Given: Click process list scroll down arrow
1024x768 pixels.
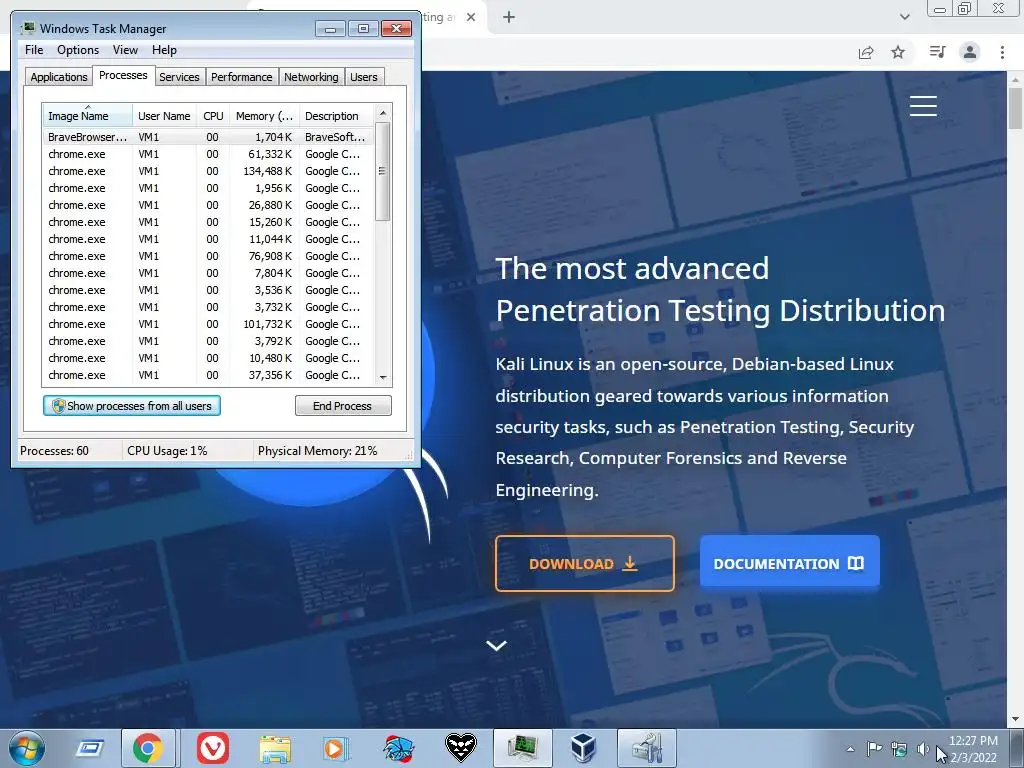Looking at the screenshot, I should [x=383, y=377].
